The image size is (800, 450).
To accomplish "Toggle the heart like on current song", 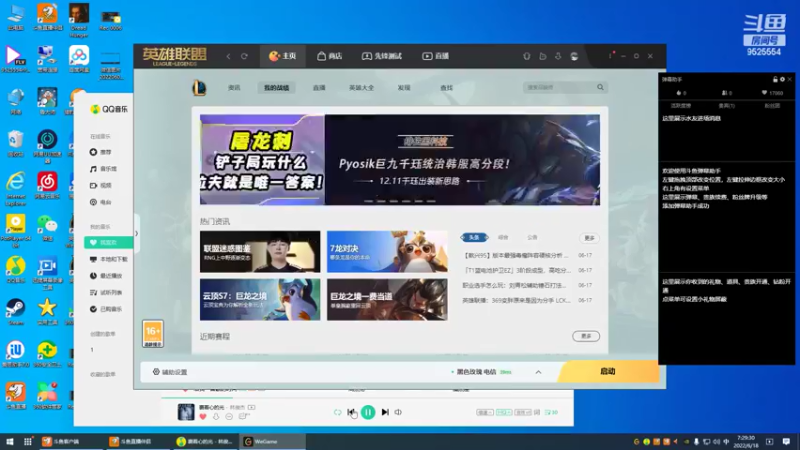I will pos(203,417).
